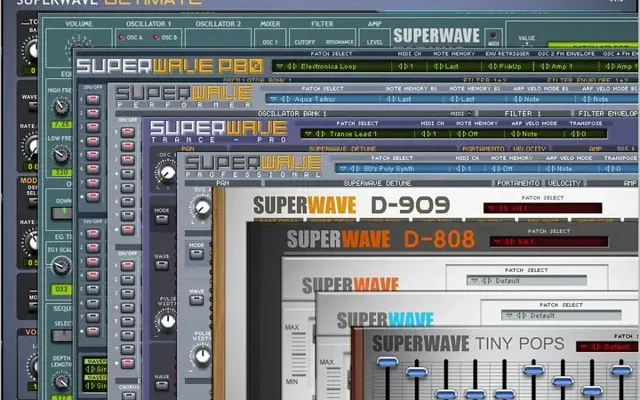Click the Superwave Tiny Pops logo
640x400 pixels.
[468, 344]
